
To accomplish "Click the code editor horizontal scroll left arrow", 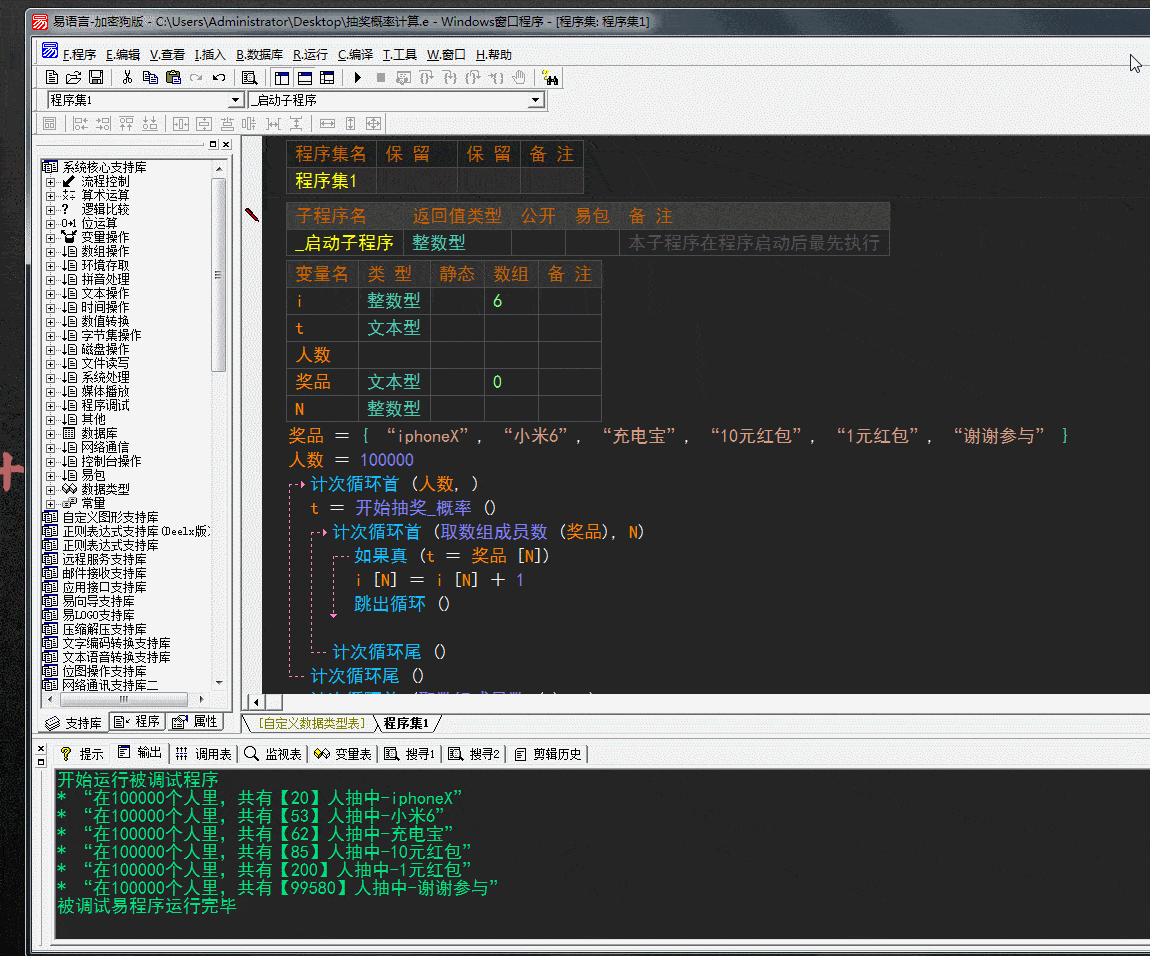I will (x=255, y=702).
